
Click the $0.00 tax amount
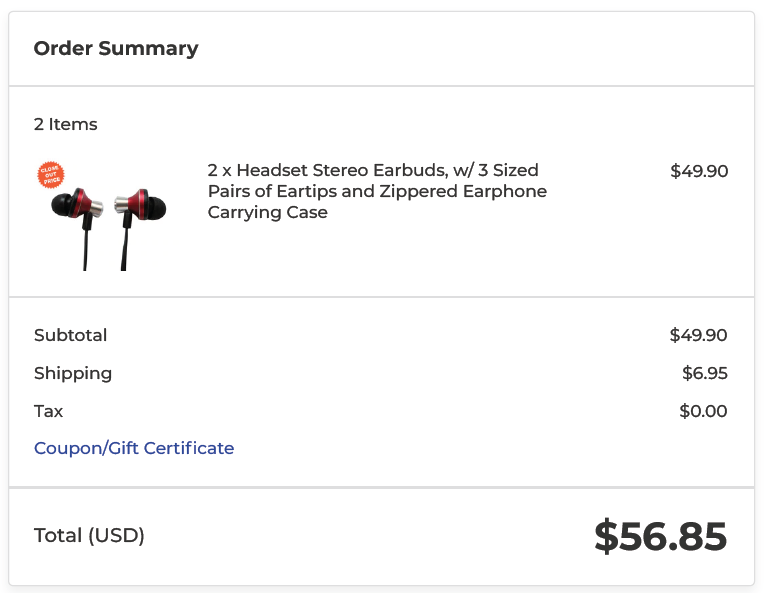click(x=702, y=411)
